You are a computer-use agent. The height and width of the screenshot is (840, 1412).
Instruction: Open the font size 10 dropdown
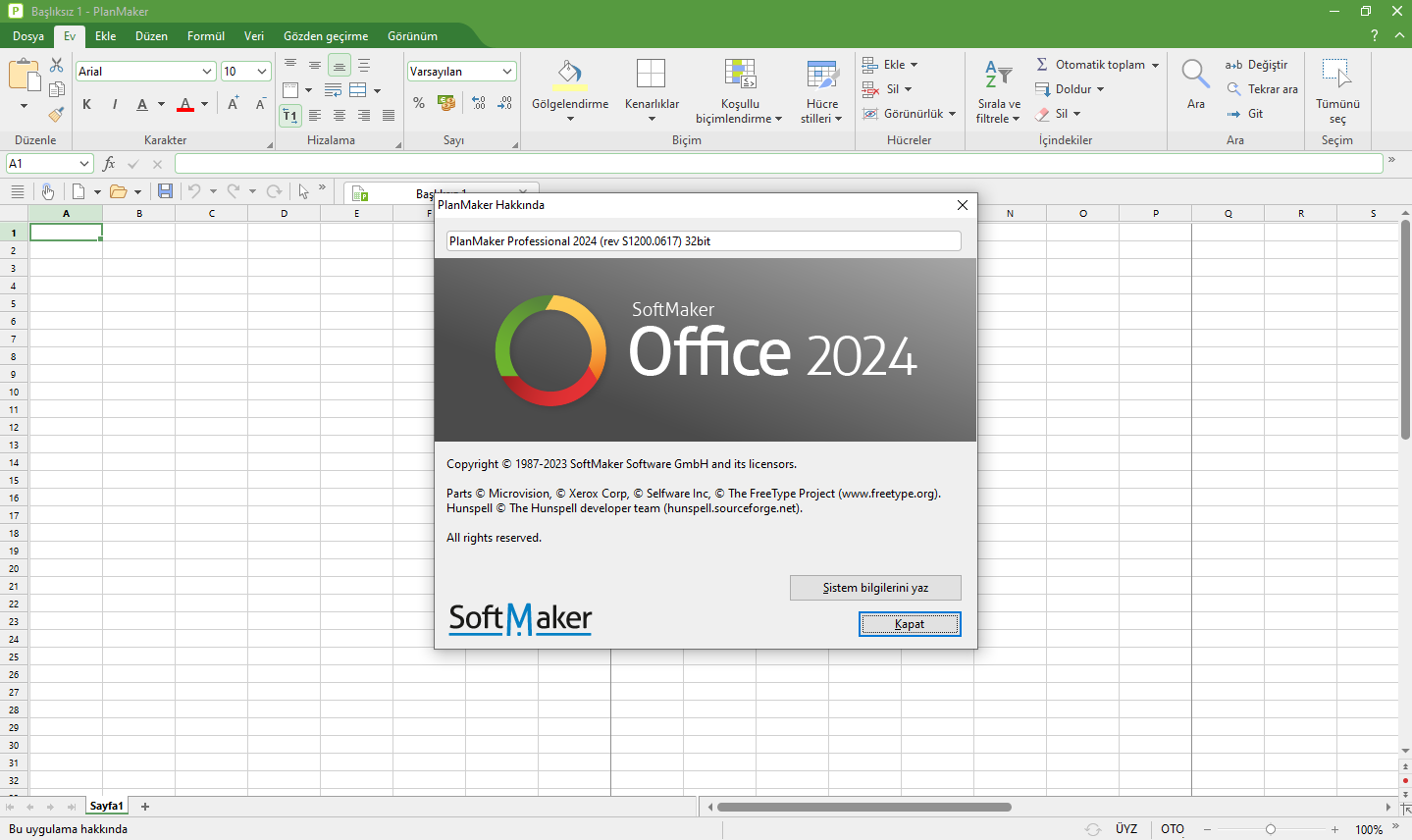point(262,72)
